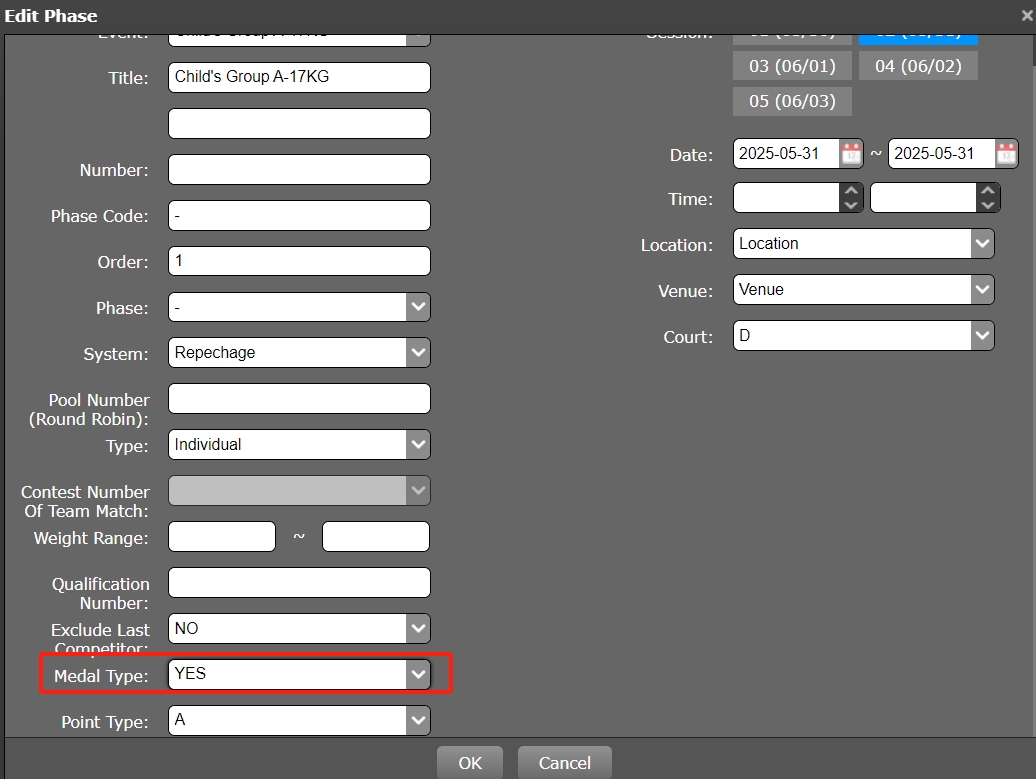This screenshot has width=1036, height=779.
Task: Expand the Point Type dropdown
Action: [418, 720]
